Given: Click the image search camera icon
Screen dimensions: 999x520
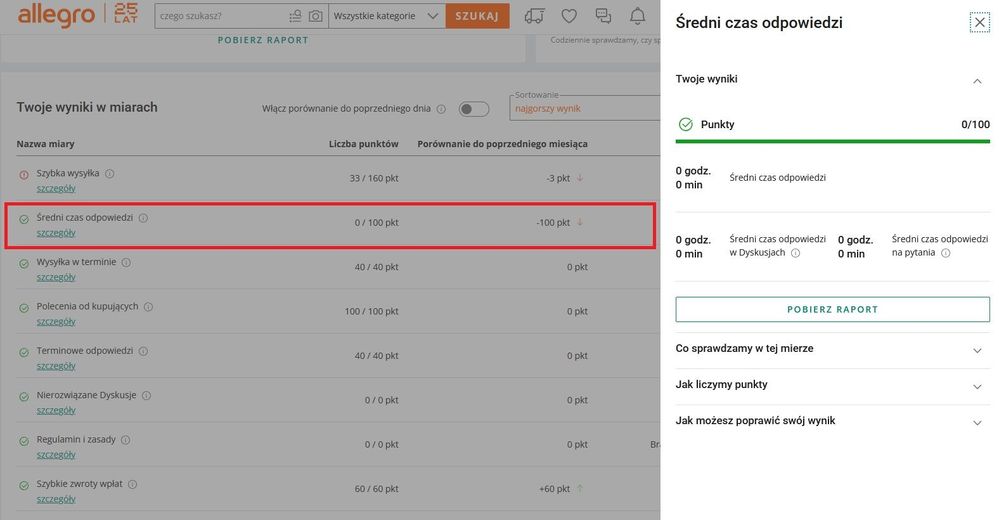Looking at the screenshot, I should click(x=316, y=16).
